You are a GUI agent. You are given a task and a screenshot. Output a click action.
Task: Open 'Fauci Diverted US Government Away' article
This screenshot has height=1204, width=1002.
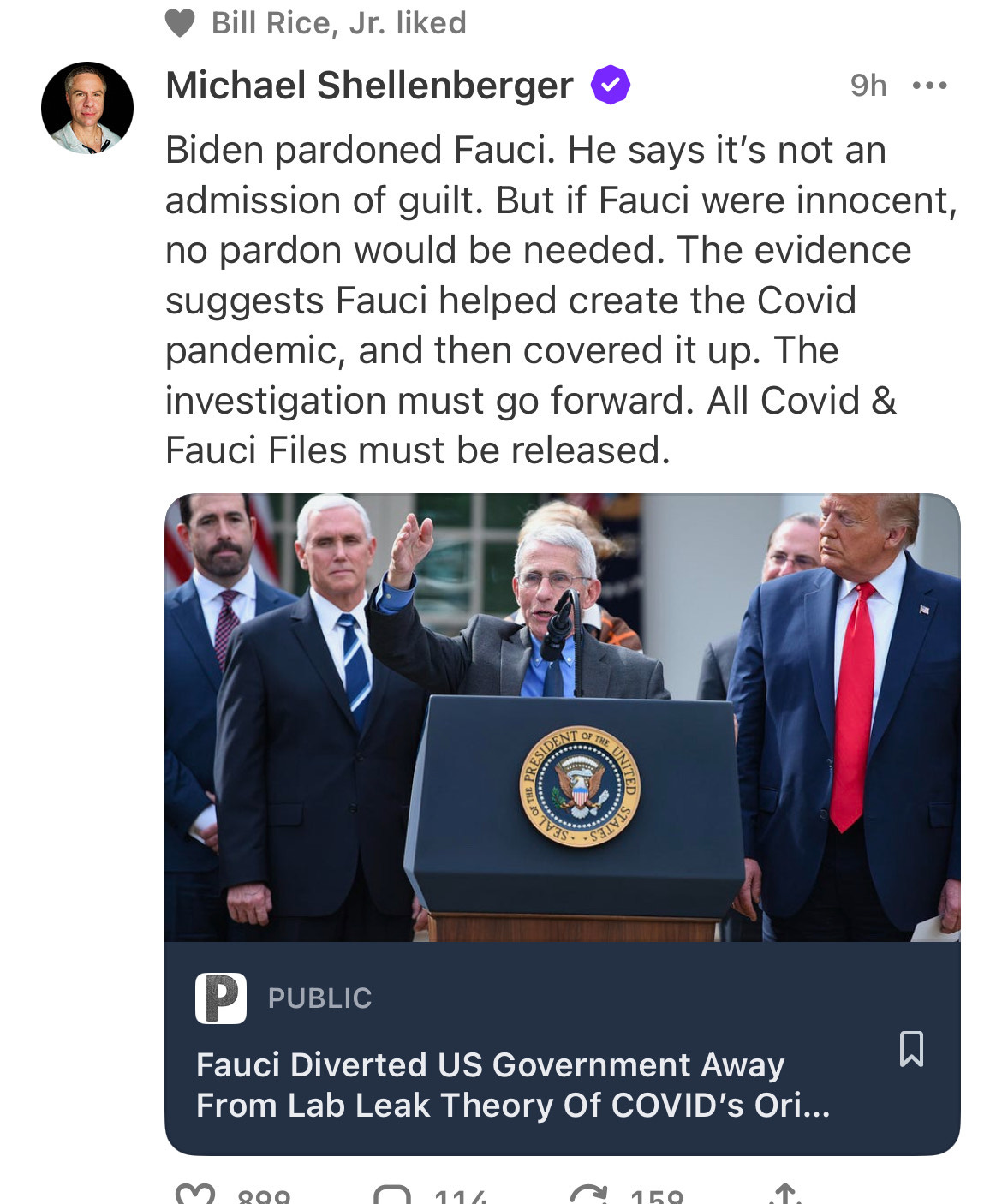point(513,1085)
